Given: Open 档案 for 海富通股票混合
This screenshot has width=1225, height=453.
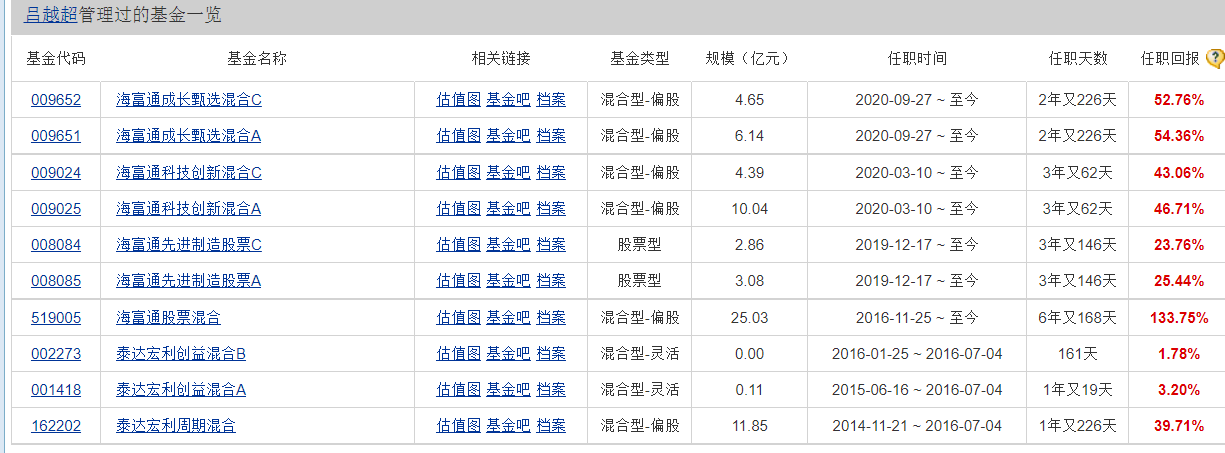Looking at the screenshot, I should (x=551, y=318).
